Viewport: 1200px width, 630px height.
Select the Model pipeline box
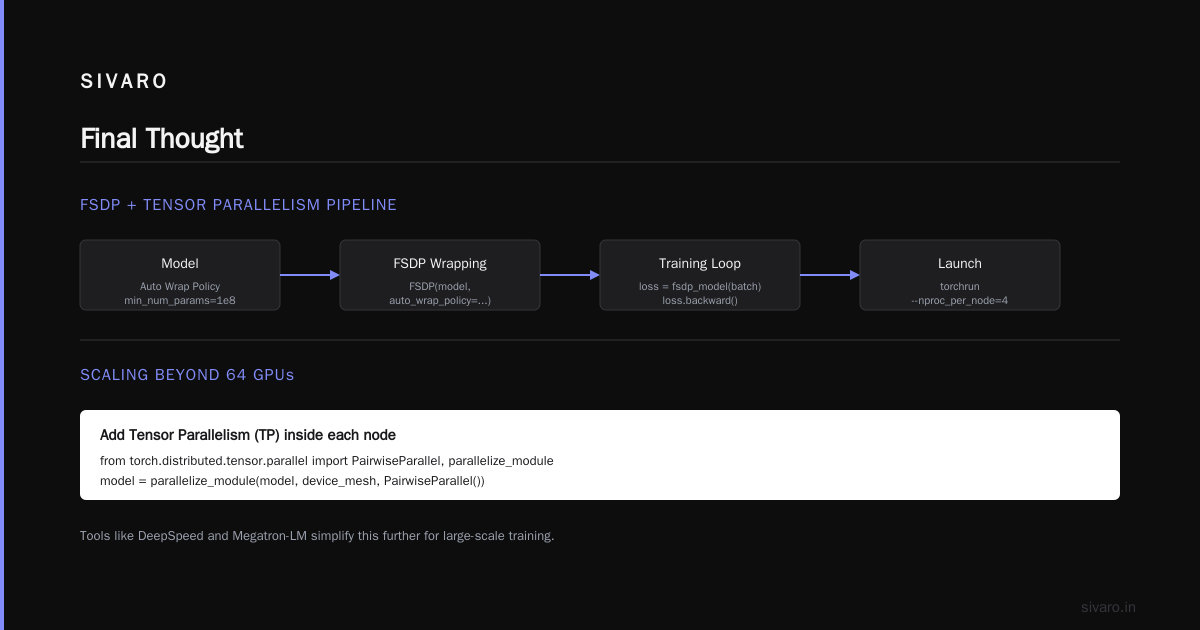click(x=180, y=275)
